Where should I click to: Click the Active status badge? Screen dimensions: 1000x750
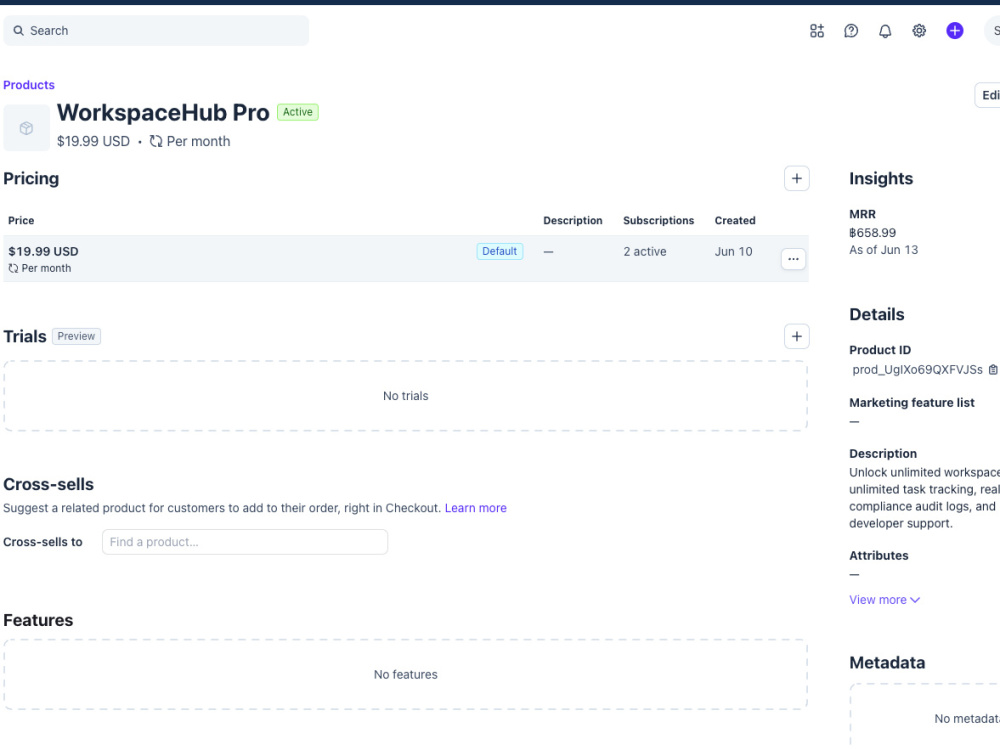click(297, 112)
